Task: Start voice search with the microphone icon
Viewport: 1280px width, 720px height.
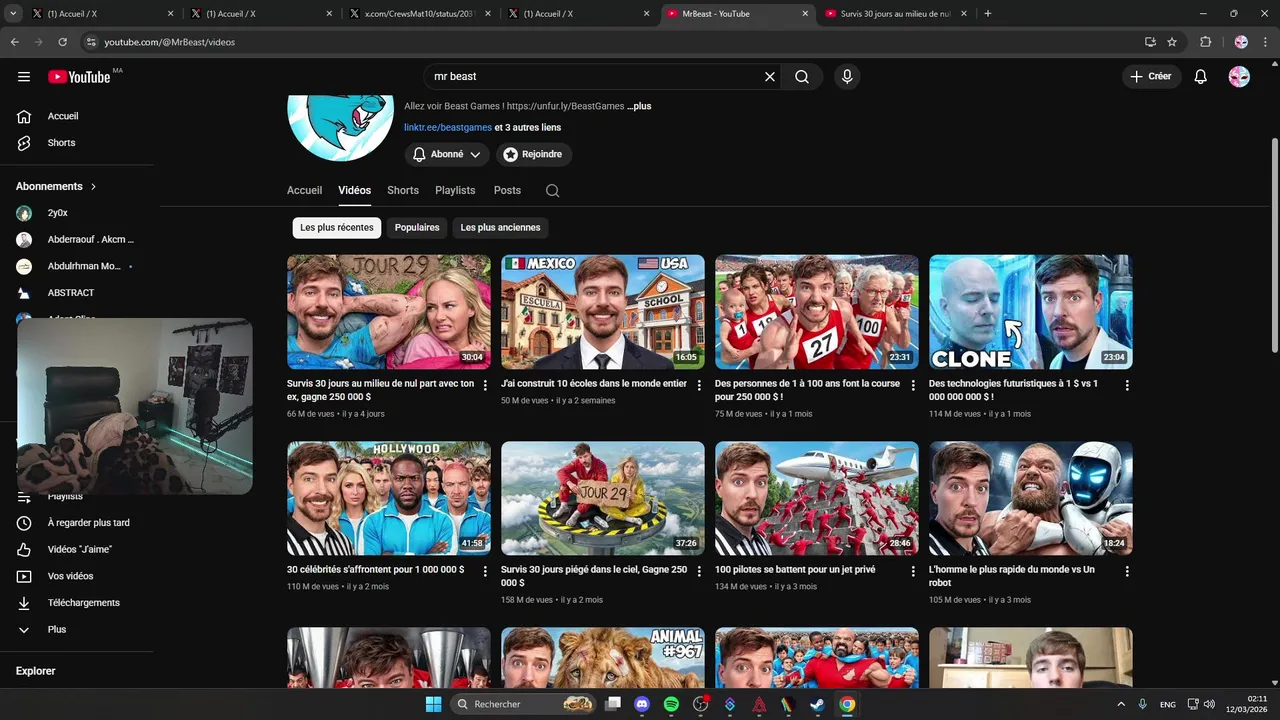Action: (x=847, y=77)
